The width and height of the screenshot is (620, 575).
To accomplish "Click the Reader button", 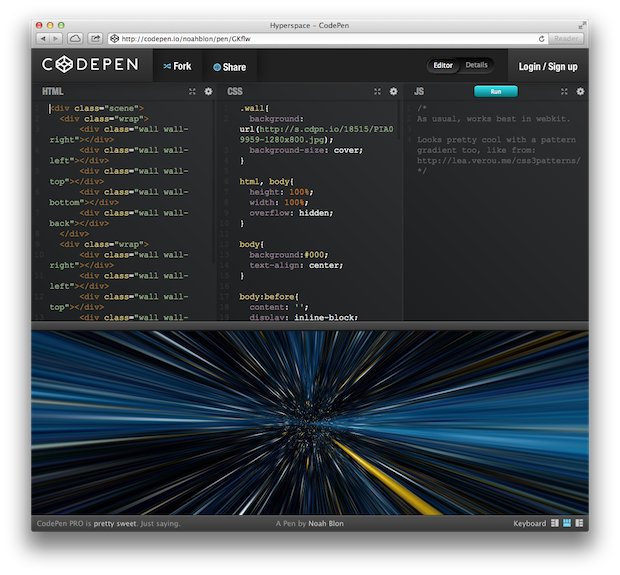I will (566, 38).
